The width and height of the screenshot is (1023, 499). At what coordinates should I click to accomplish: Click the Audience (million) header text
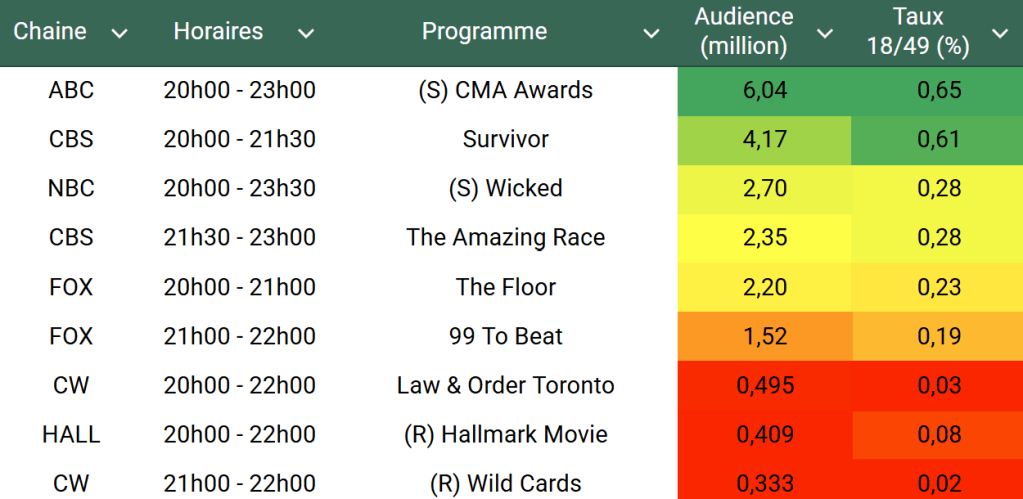[744, 31]
